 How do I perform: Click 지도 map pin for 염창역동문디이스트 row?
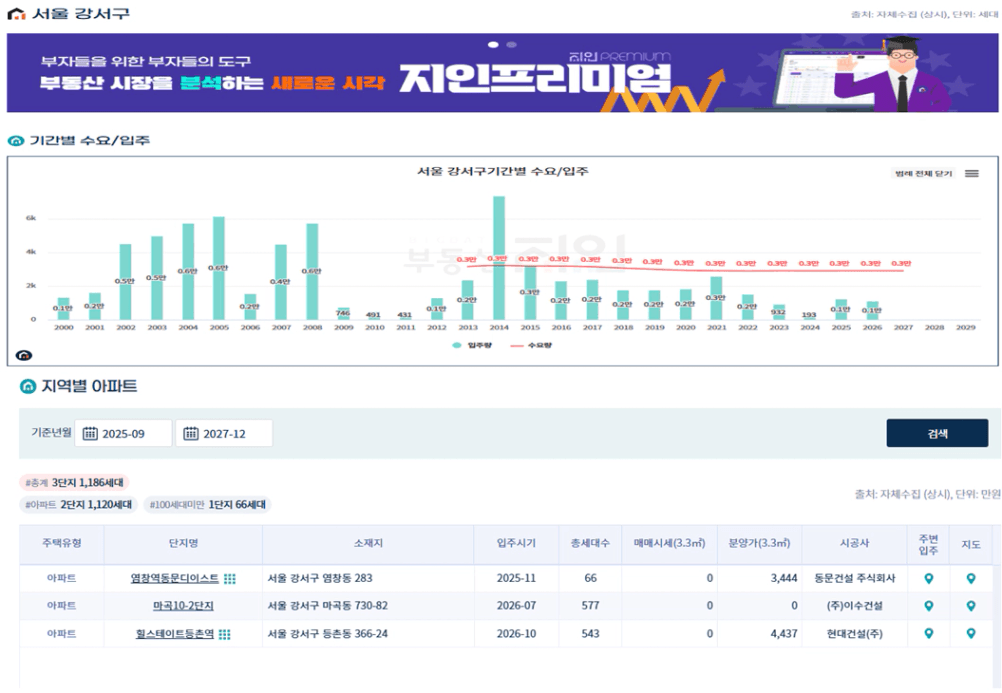pyautogui.click(x=971, y=579)
